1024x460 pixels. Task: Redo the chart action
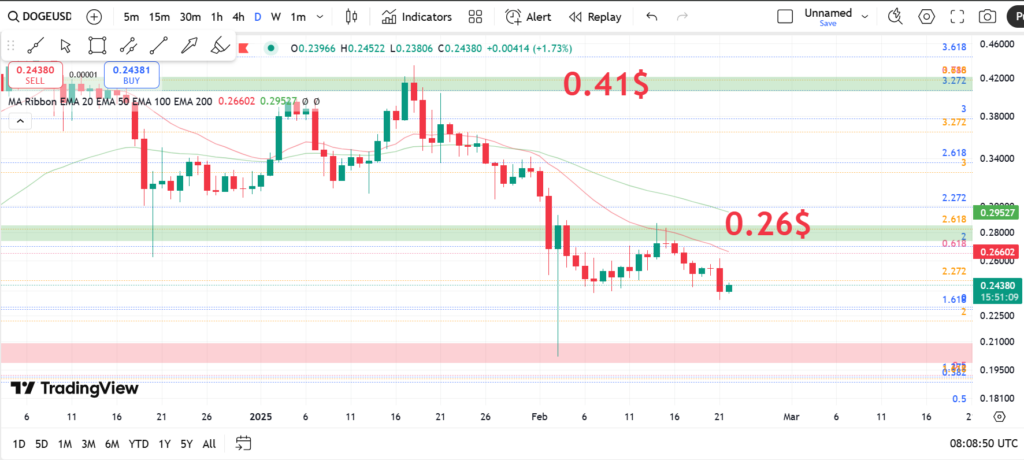(682, 17)
